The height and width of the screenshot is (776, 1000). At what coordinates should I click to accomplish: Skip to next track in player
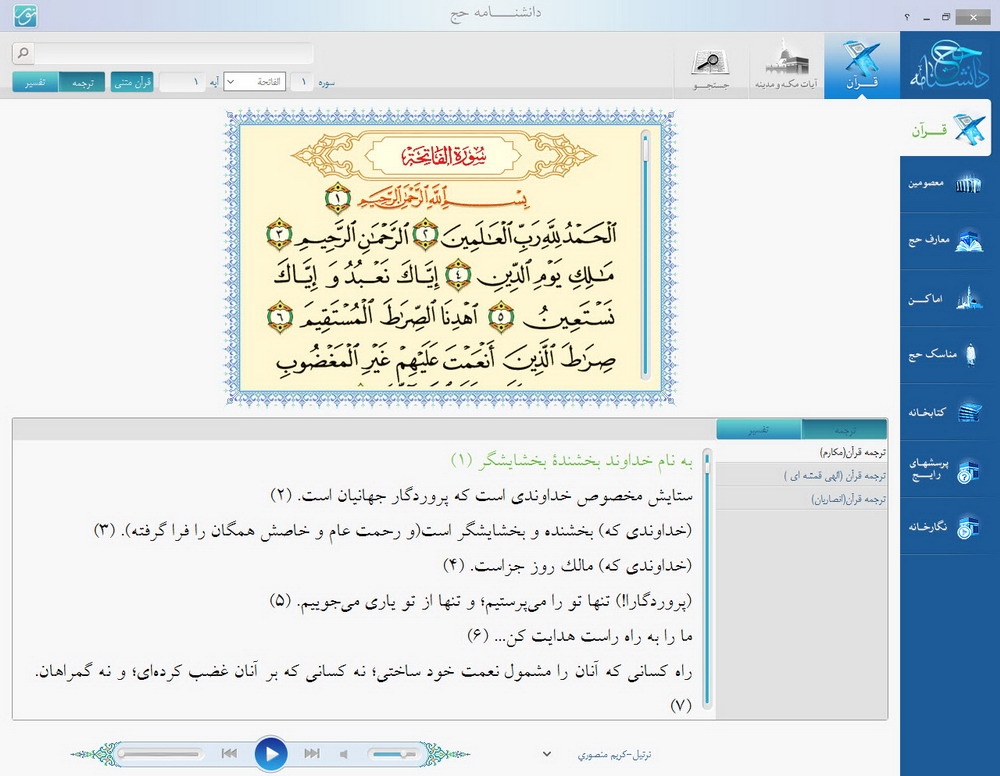312,754
